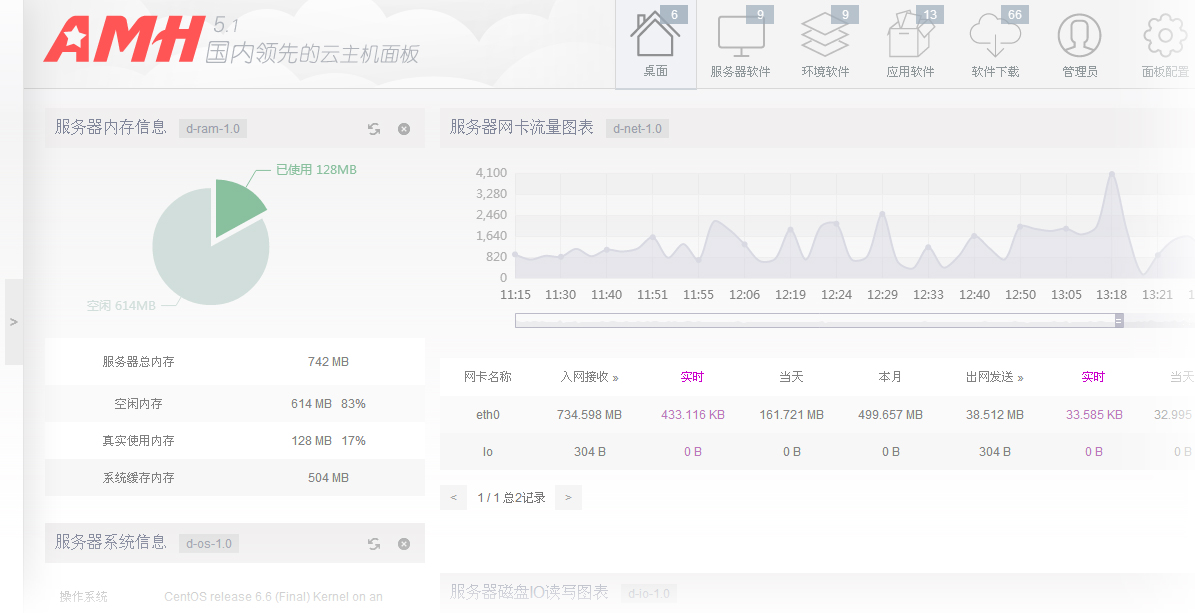
Task: Click the chart time range slider handle
Action: point(1119,320)
